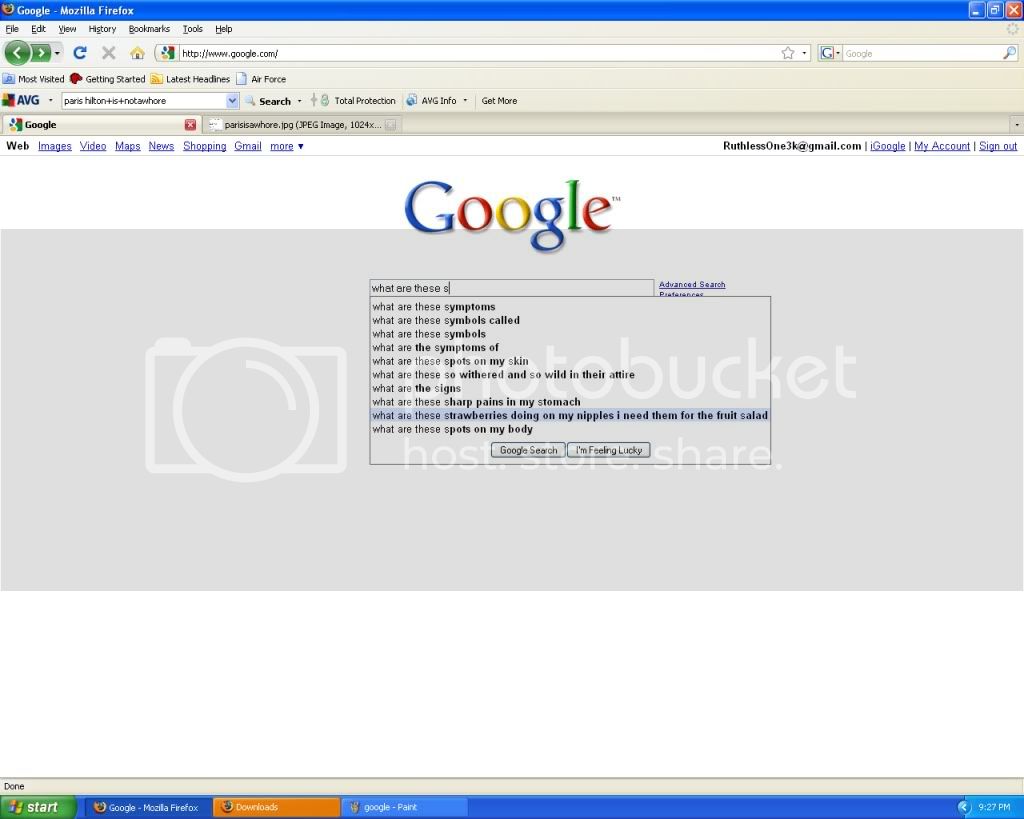Open the Bookmarks menu
The image size is (1024, 819).
click(149, 29)
